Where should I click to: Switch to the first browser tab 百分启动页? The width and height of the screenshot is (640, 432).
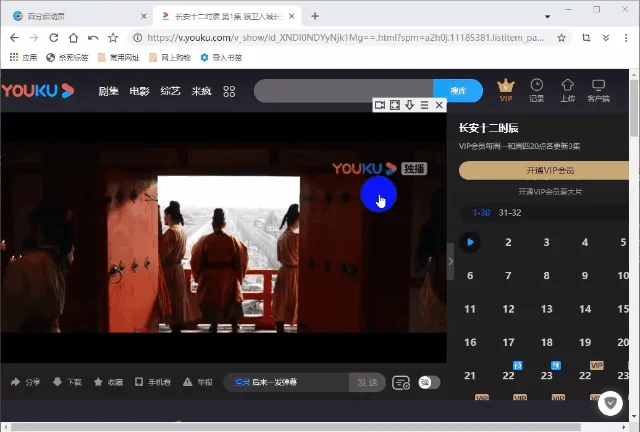pos(78,16)
